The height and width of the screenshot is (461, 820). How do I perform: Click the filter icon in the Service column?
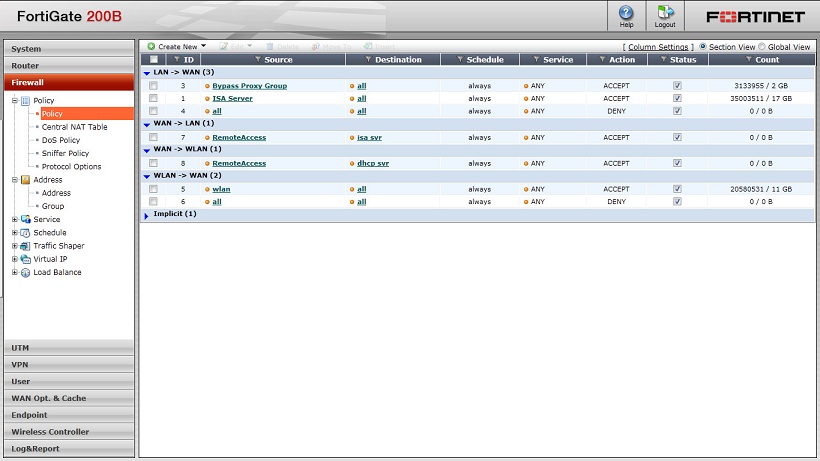coord(537,60)
